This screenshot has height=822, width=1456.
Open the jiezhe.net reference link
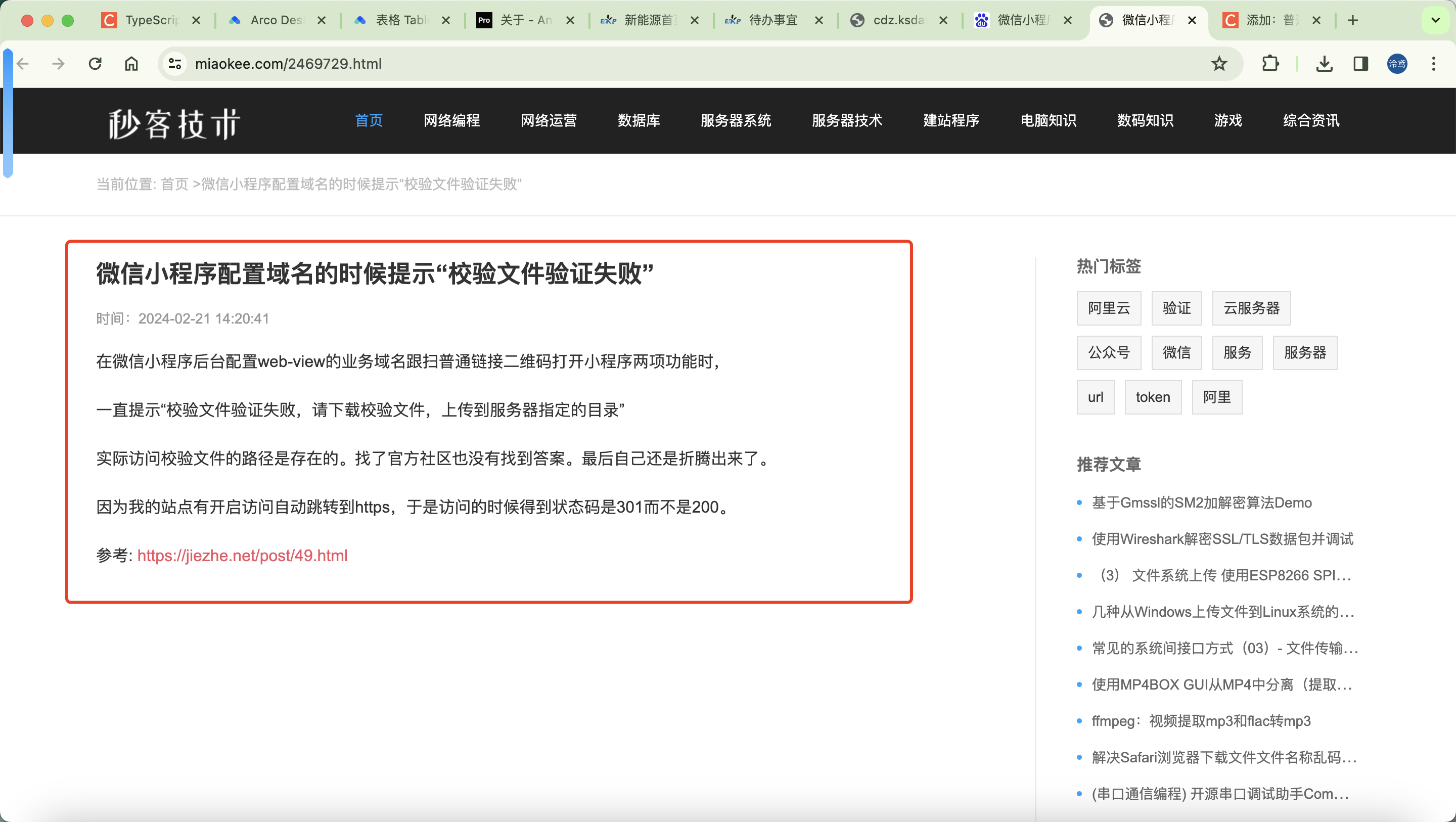[x=243, y=555]
